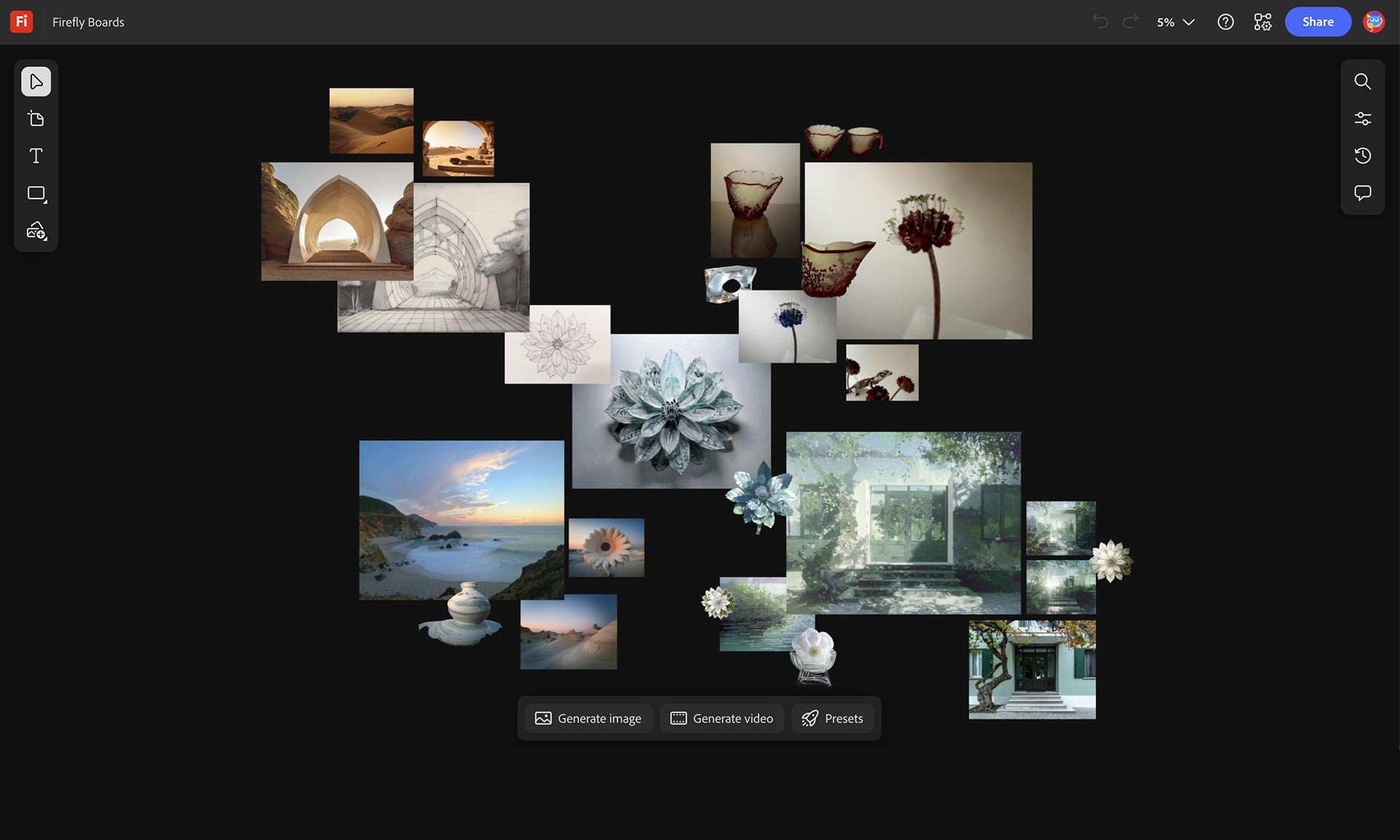
Task: Open the user profile avatar
Action: pos(1374,22)
